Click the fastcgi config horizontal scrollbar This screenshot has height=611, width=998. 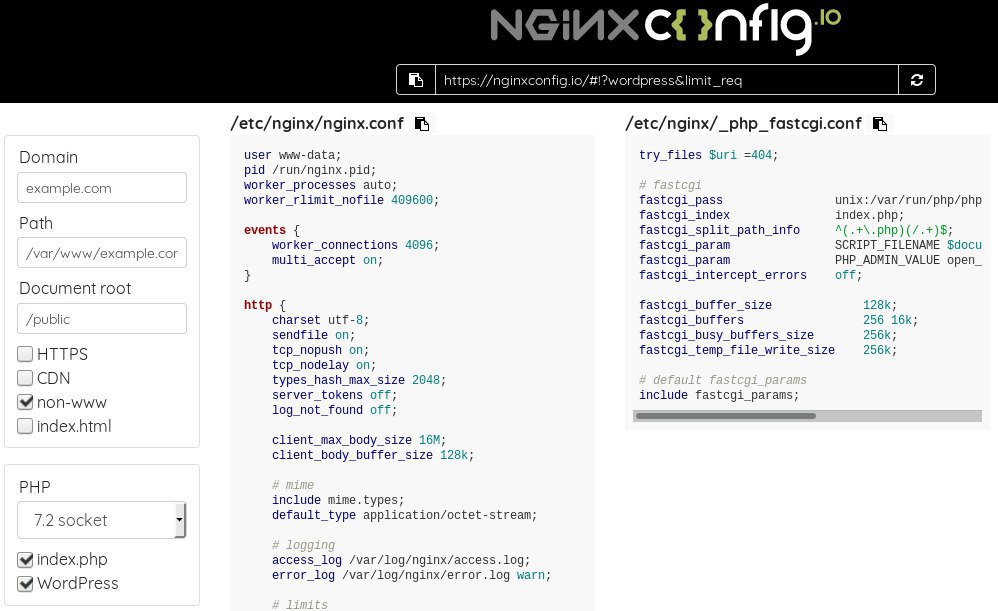pyautogui.click(x=726, y=416)
